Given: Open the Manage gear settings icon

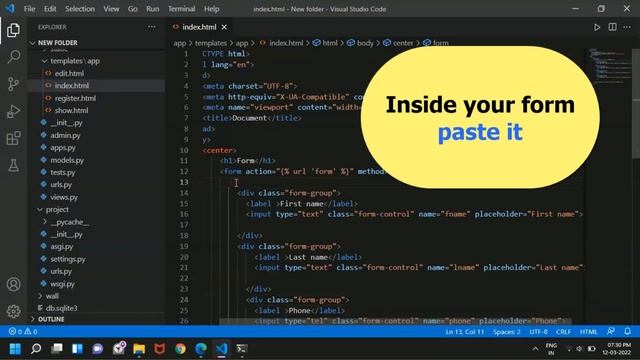Looking at the screenshot, I should click(13, 311).
